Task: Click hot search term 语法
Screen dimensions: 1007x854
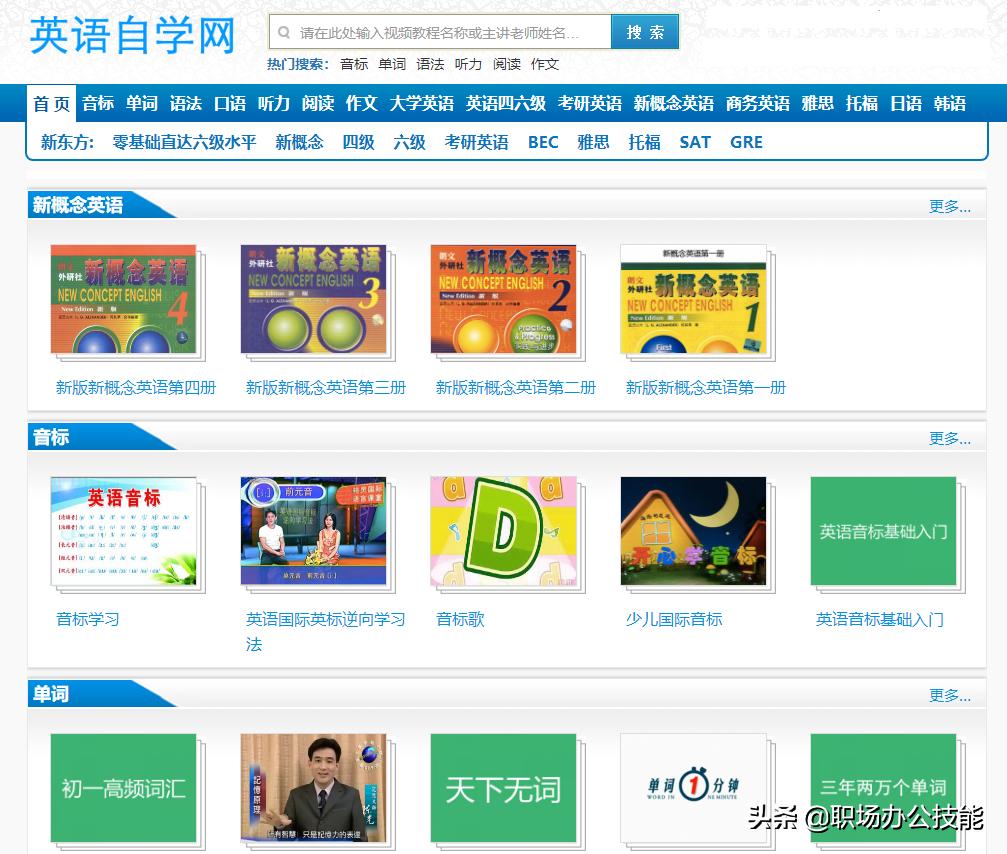Action: coord(428,64)
